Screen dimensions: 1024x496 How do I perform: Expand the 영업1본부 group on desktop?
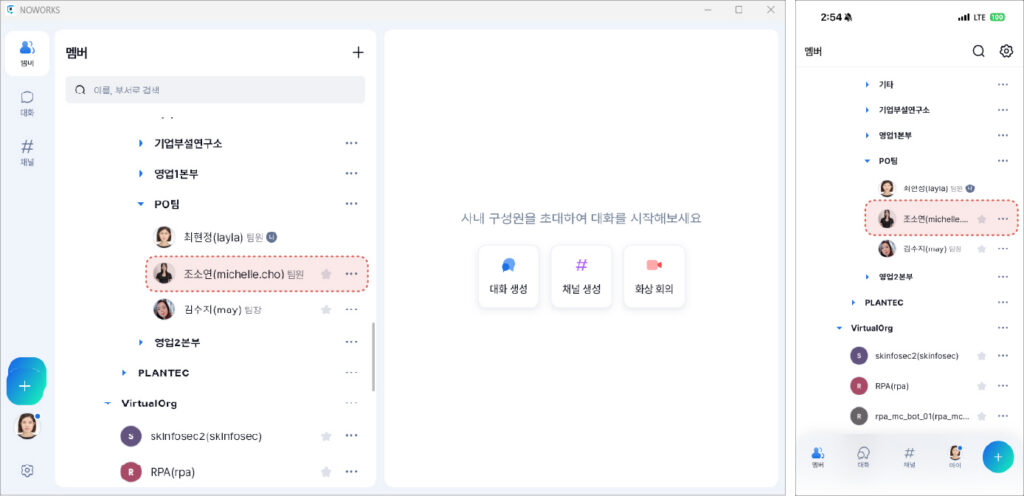(x=140, y=174)
